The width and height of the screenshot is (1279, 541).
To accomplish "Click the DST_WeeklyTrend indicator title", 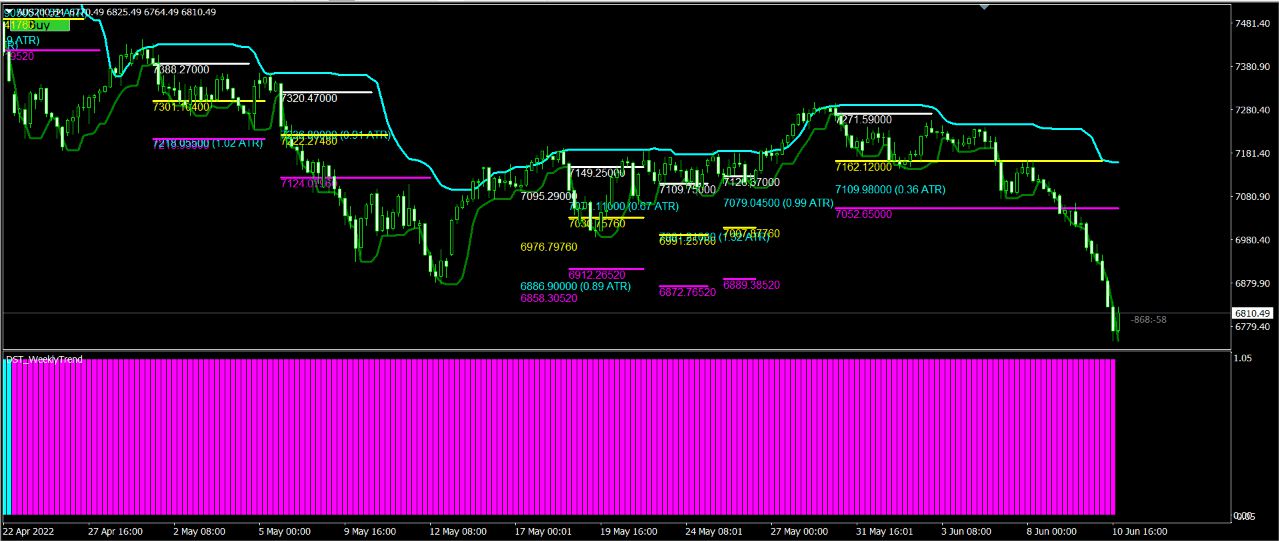I will coord(45,359).
